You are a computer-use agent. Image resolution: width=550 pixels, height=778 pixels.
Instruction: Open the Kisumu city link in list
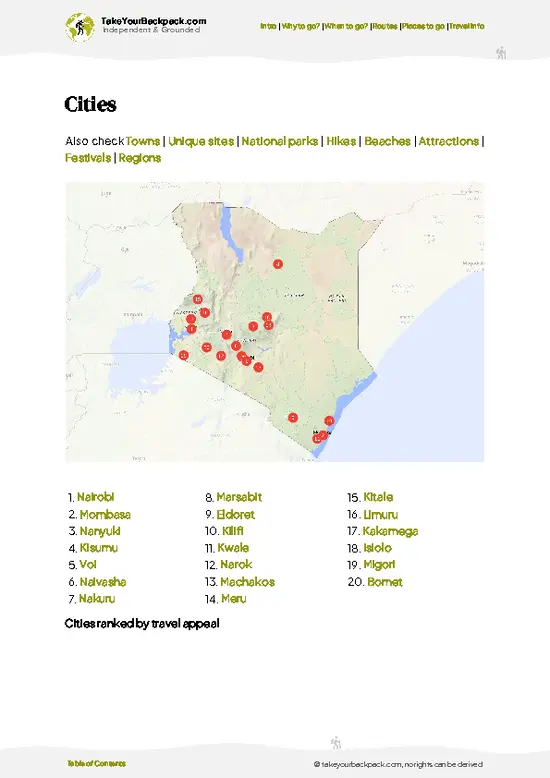99,548
